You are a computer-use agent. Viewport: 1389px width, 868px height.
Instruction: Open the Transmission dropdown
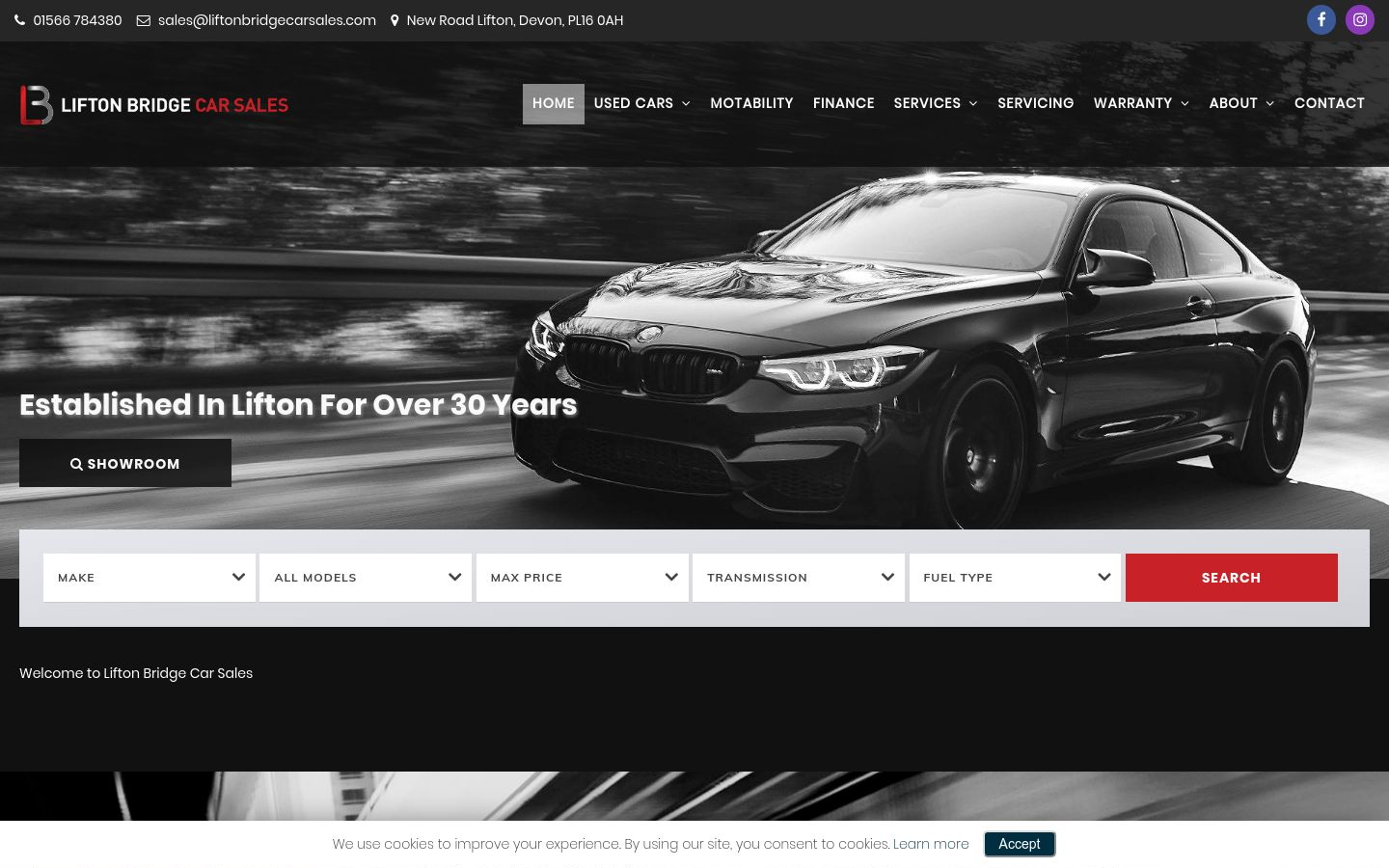click(x=799, y=578)
